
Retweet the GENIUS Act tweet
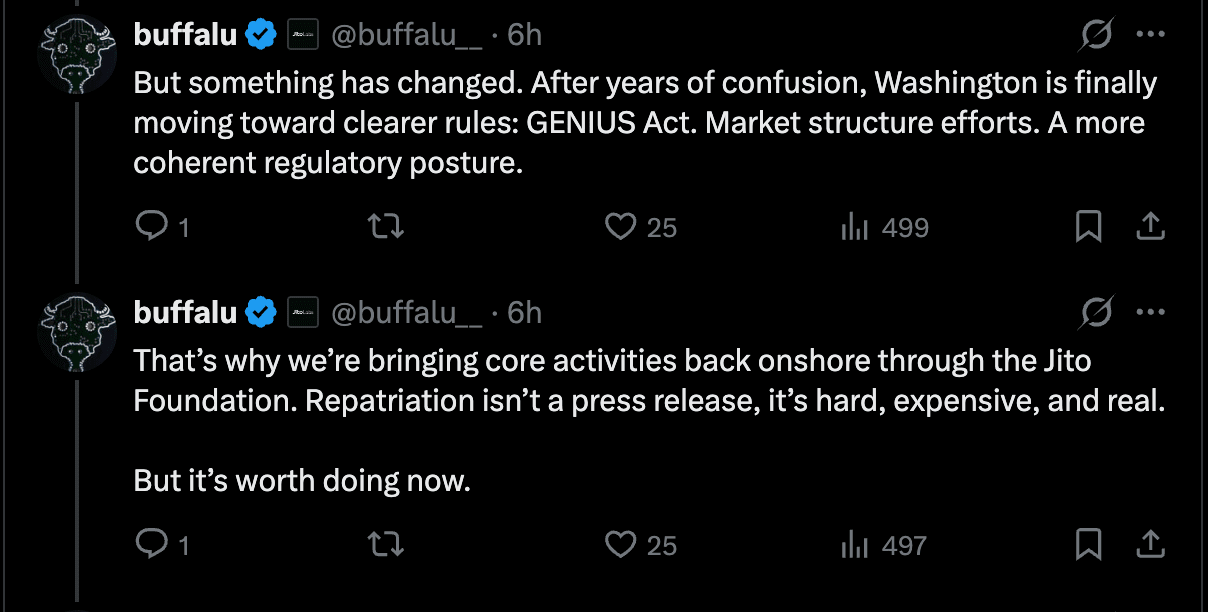pos(387,228)
